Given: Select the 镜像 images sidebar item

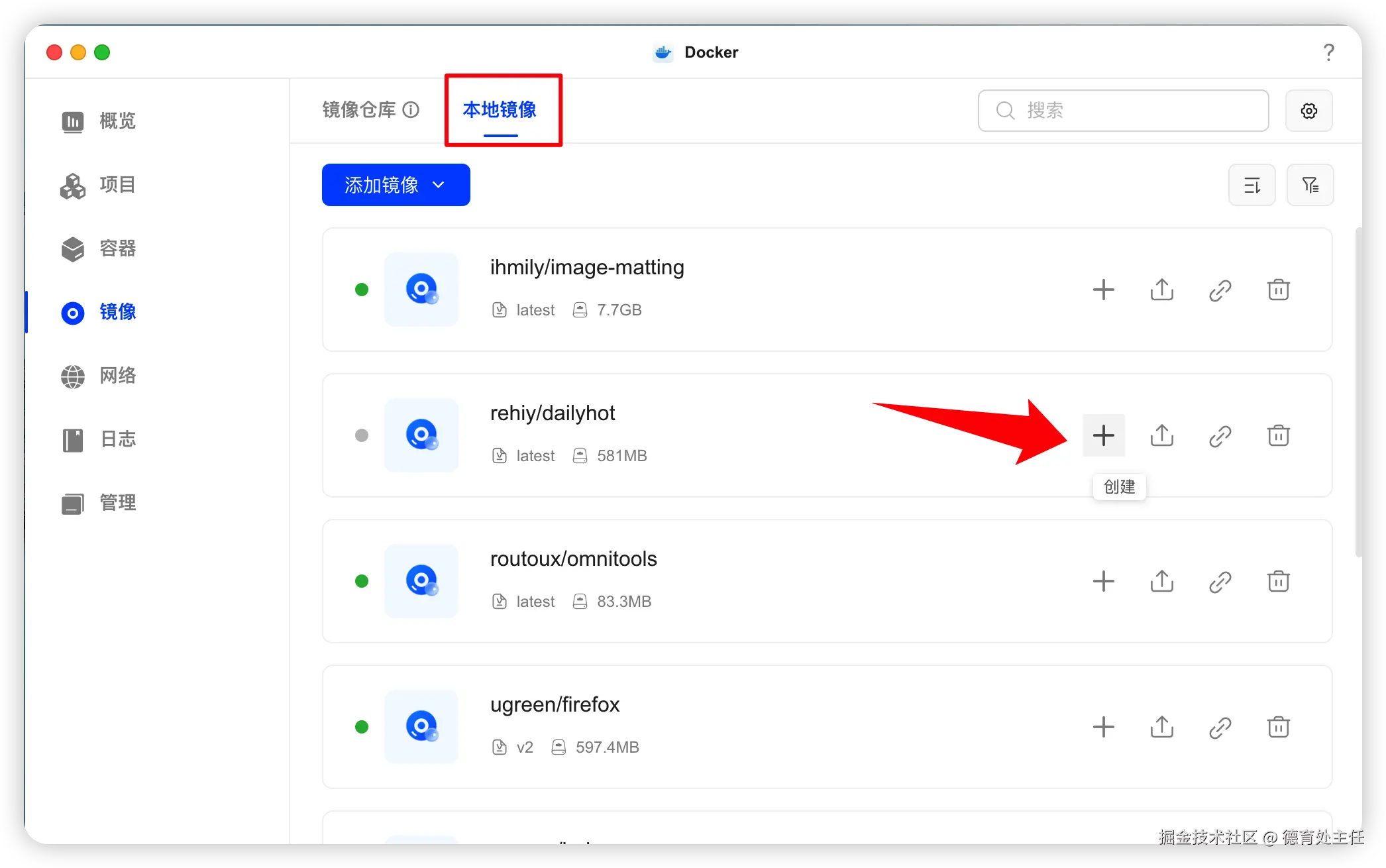Looking at the screenshot, I should (x=98, y=312).
